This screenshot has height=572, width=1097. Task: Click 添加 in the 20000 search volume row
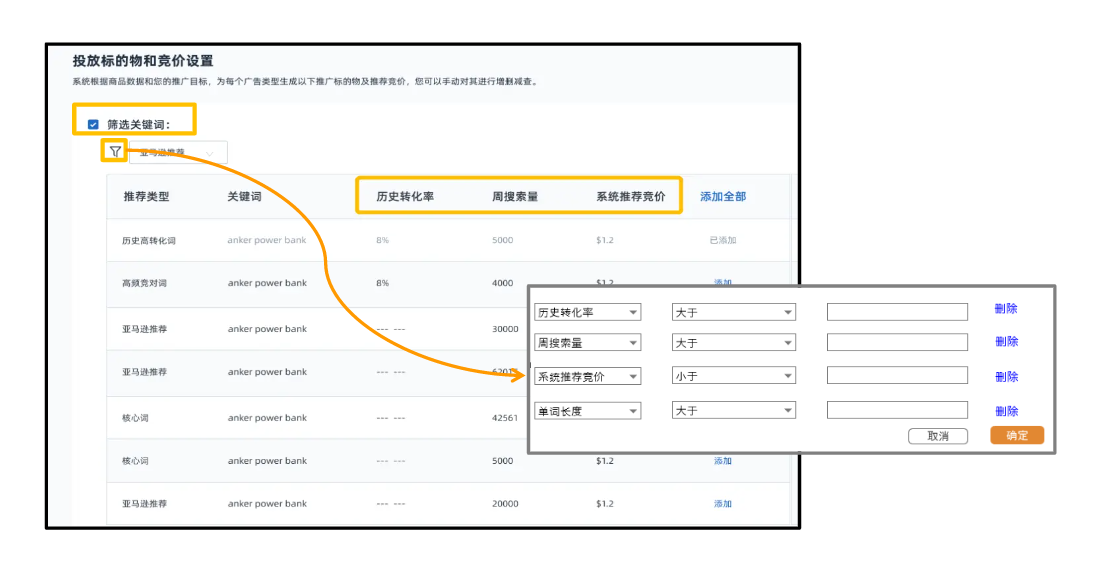[722, 504]
